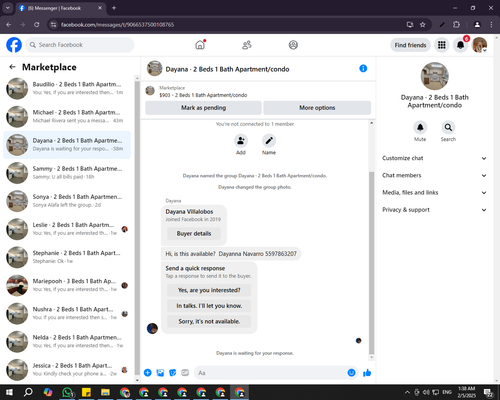Open the browser extensions puzzle icon
500x400 pixels.
pyautogui.click(x=456, y=25)
